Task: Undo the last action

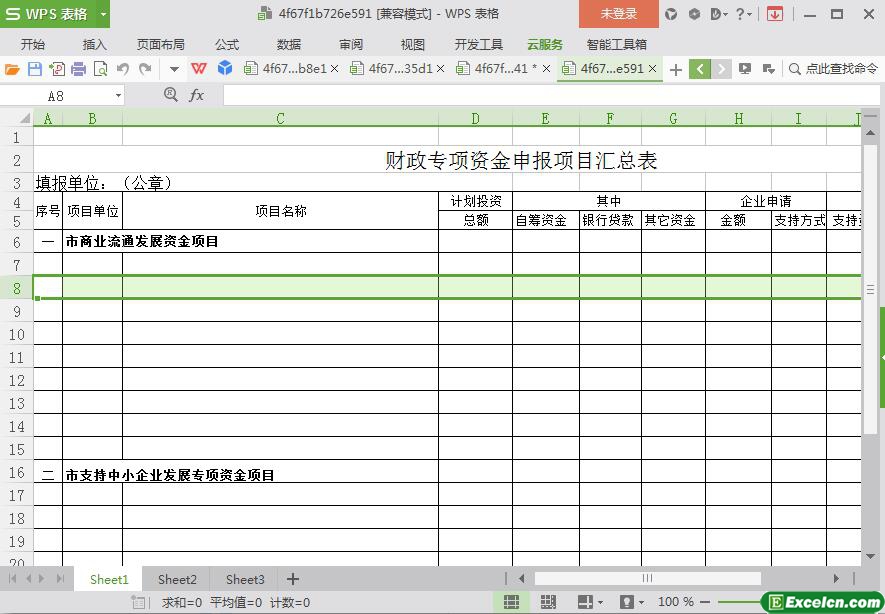Action: (122, 69)
